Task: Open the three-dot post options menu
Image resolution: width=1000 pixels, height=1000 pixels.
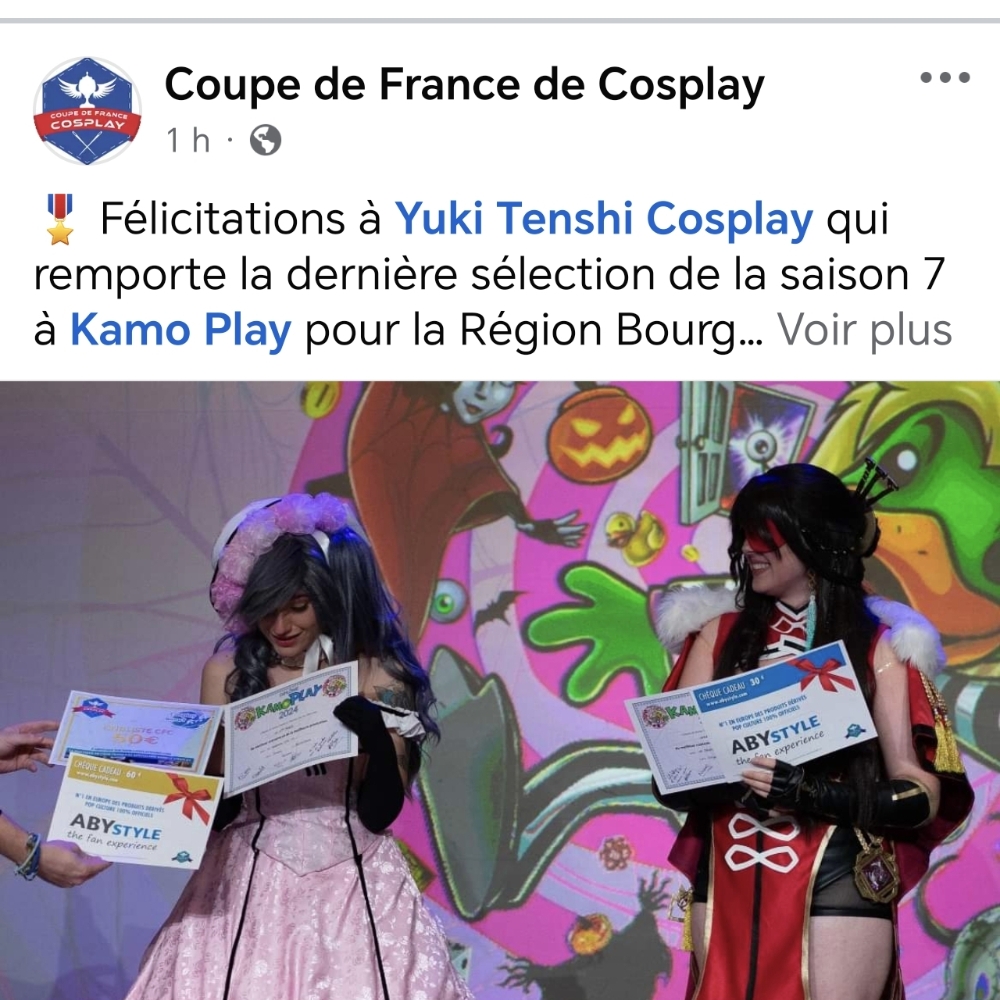Action: (x=945, y=78)
